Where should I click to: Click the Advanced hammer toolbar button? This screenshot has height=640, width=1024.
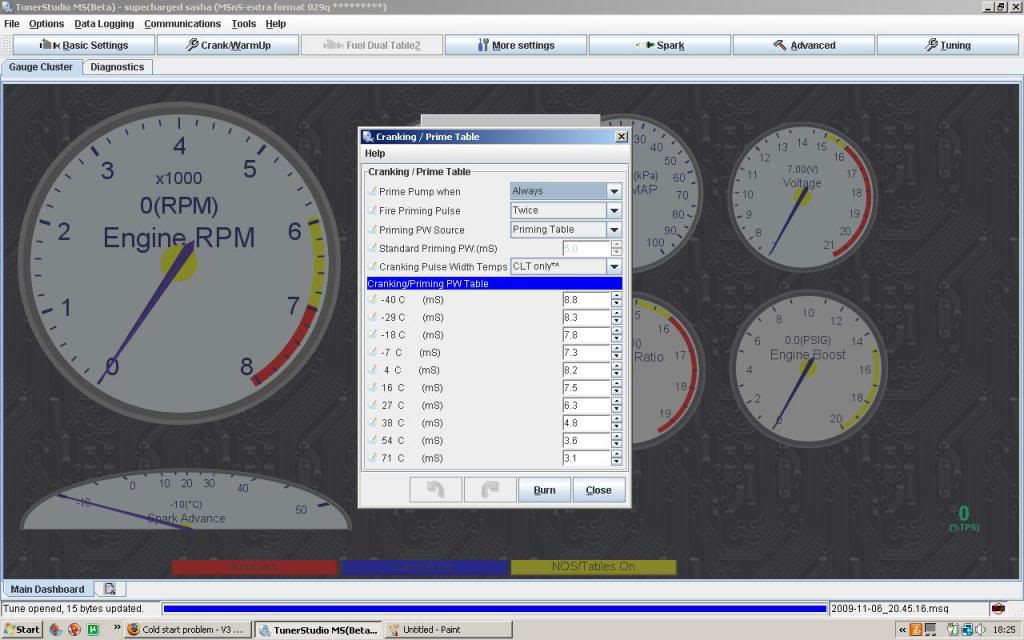point(803,45)
